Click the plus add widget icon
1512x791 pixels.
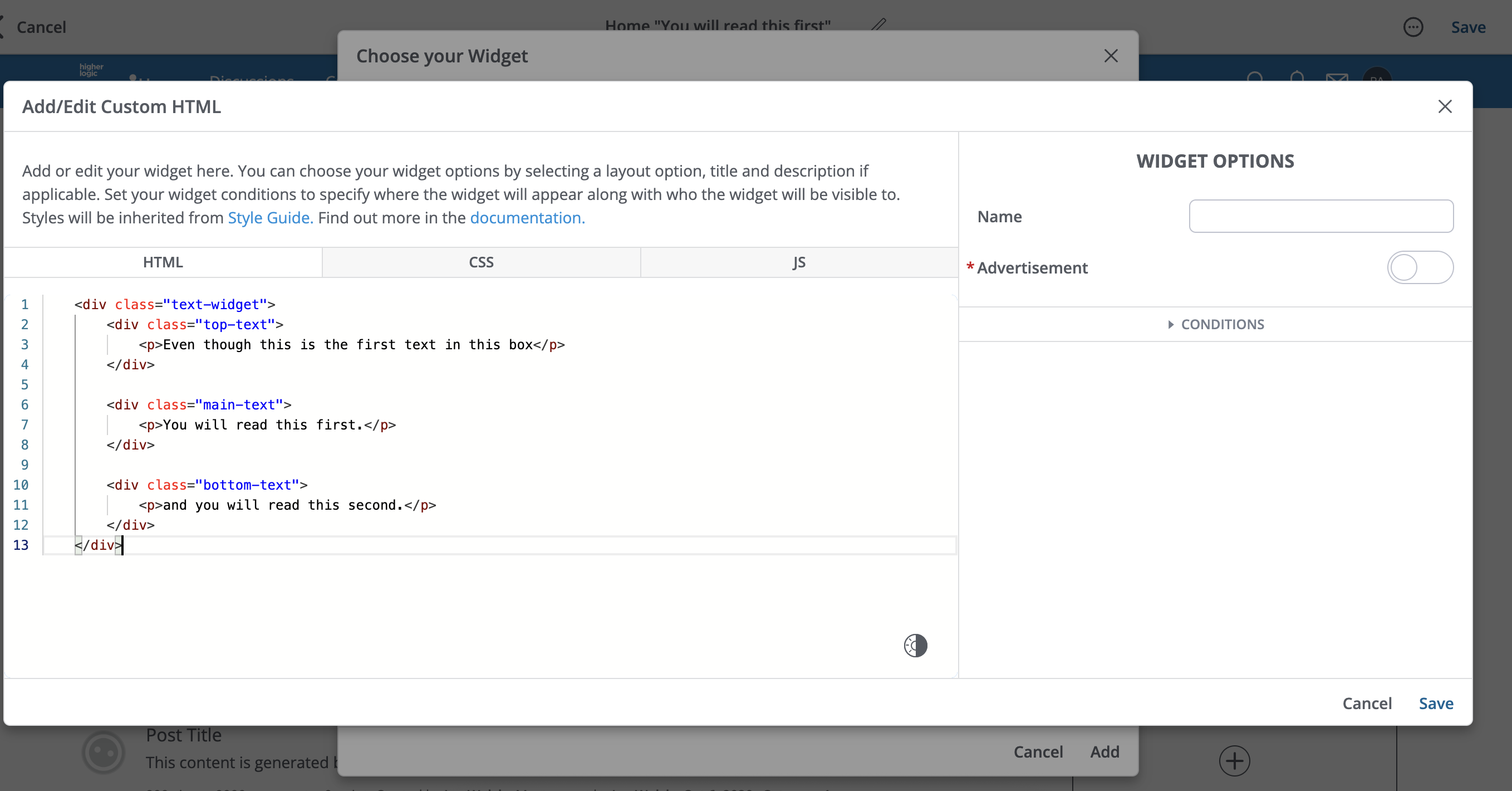pyautogui.click(x=1234, y=760)
